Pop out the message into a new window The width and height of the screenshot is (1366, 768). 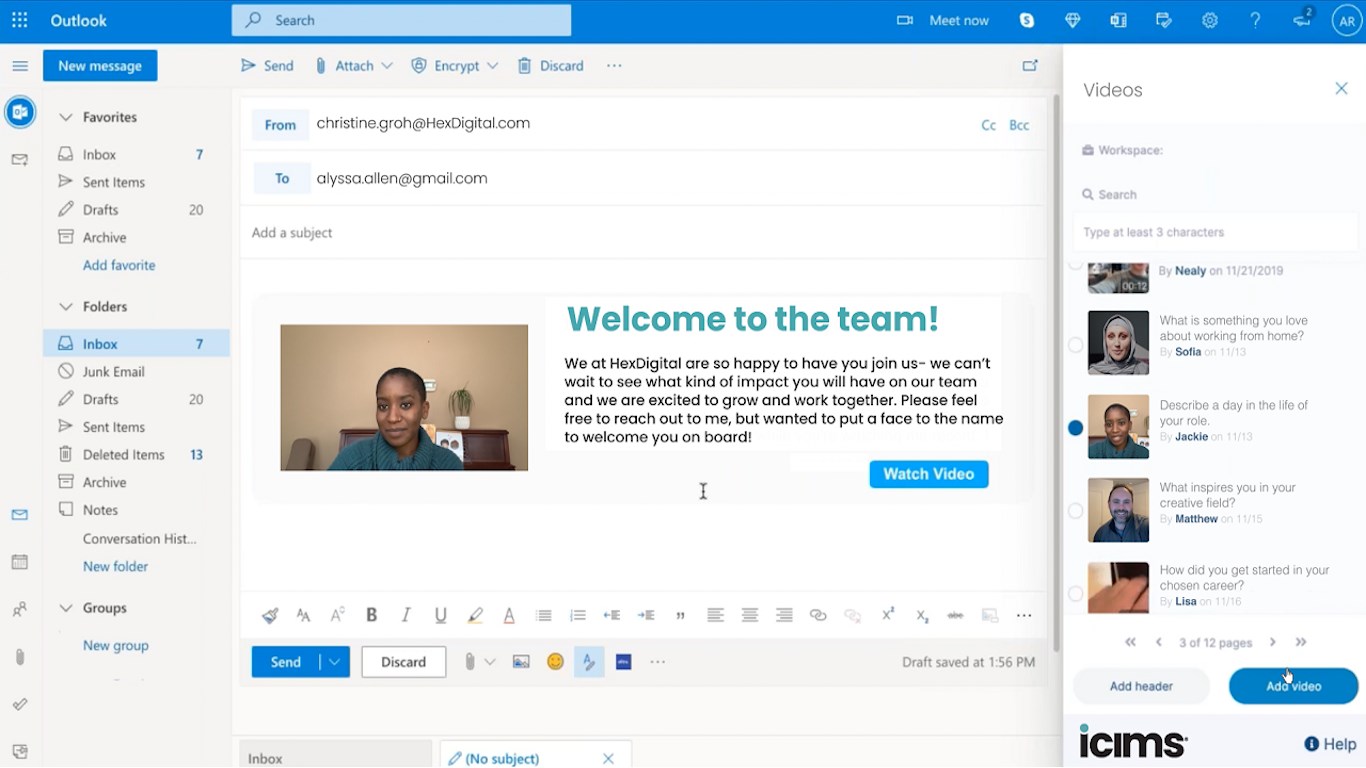click(x=1030, y=66)
